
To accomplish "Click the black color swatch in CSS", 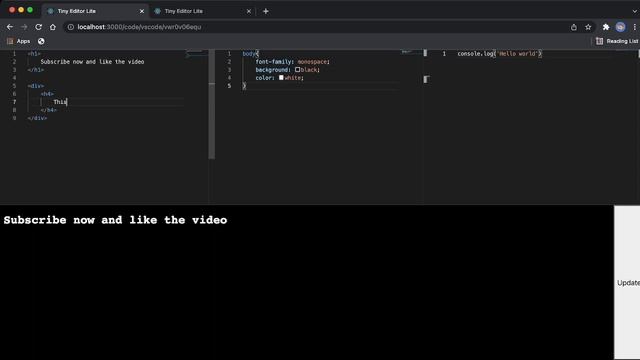I will point(298,70).
